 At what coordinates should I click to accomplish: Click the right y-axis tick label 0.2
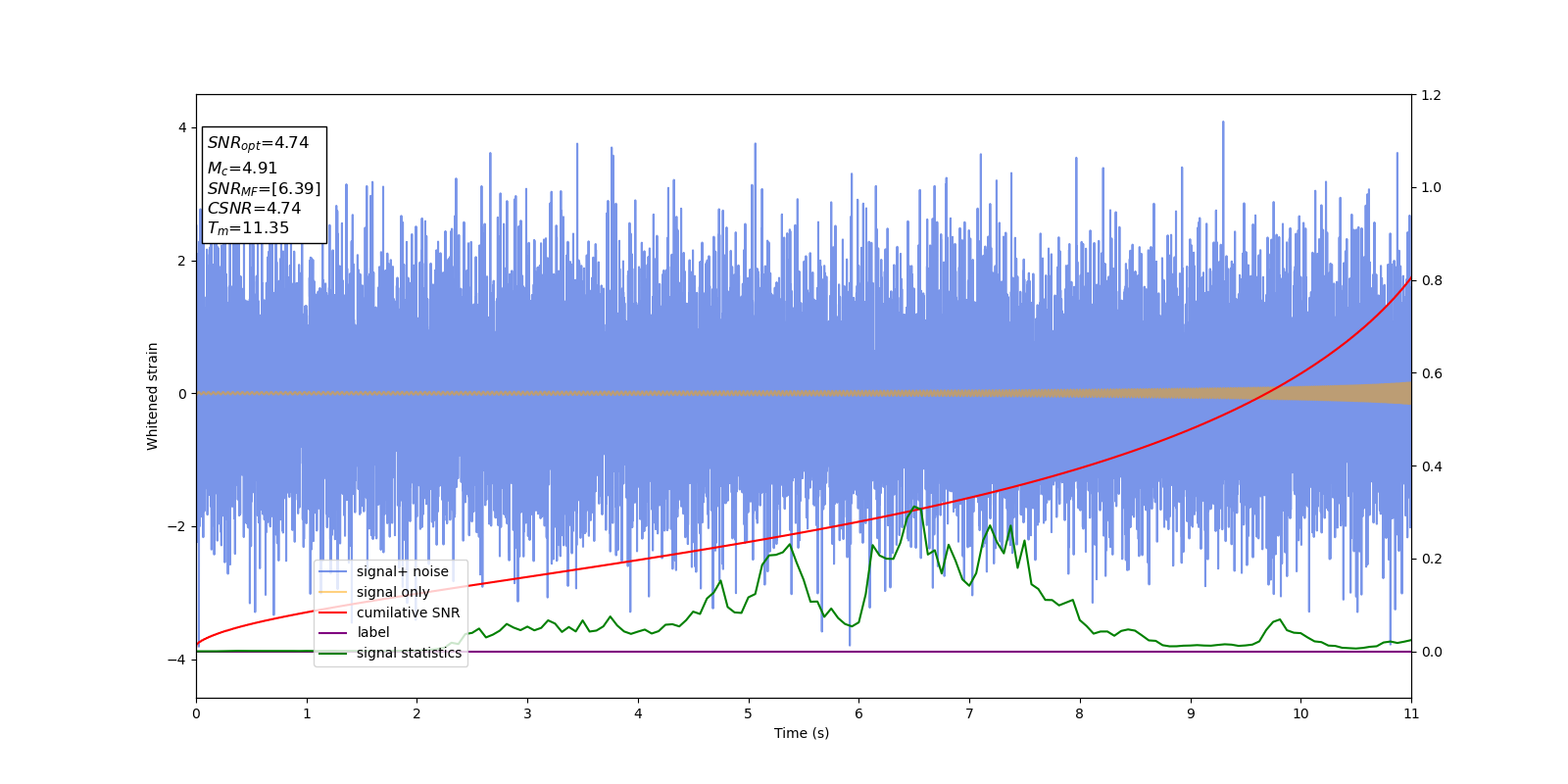point(1431,559)
